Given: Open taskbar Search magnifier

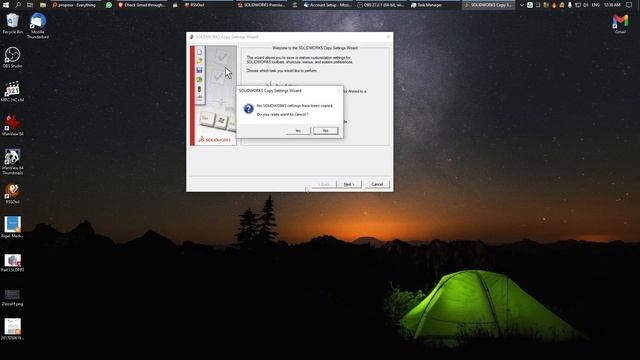Looking at the screenshot, I should 18,5.
